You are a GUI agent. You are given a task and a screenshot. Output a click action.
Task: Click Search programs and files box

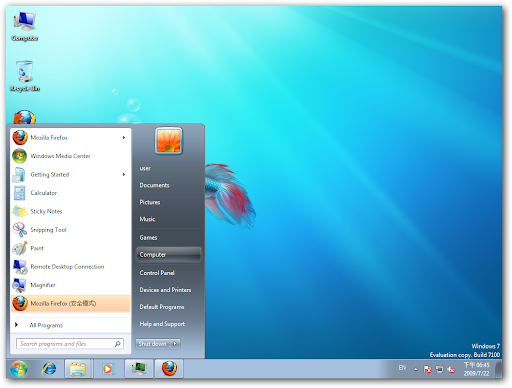pyautogui.click(x=70, y=344)
